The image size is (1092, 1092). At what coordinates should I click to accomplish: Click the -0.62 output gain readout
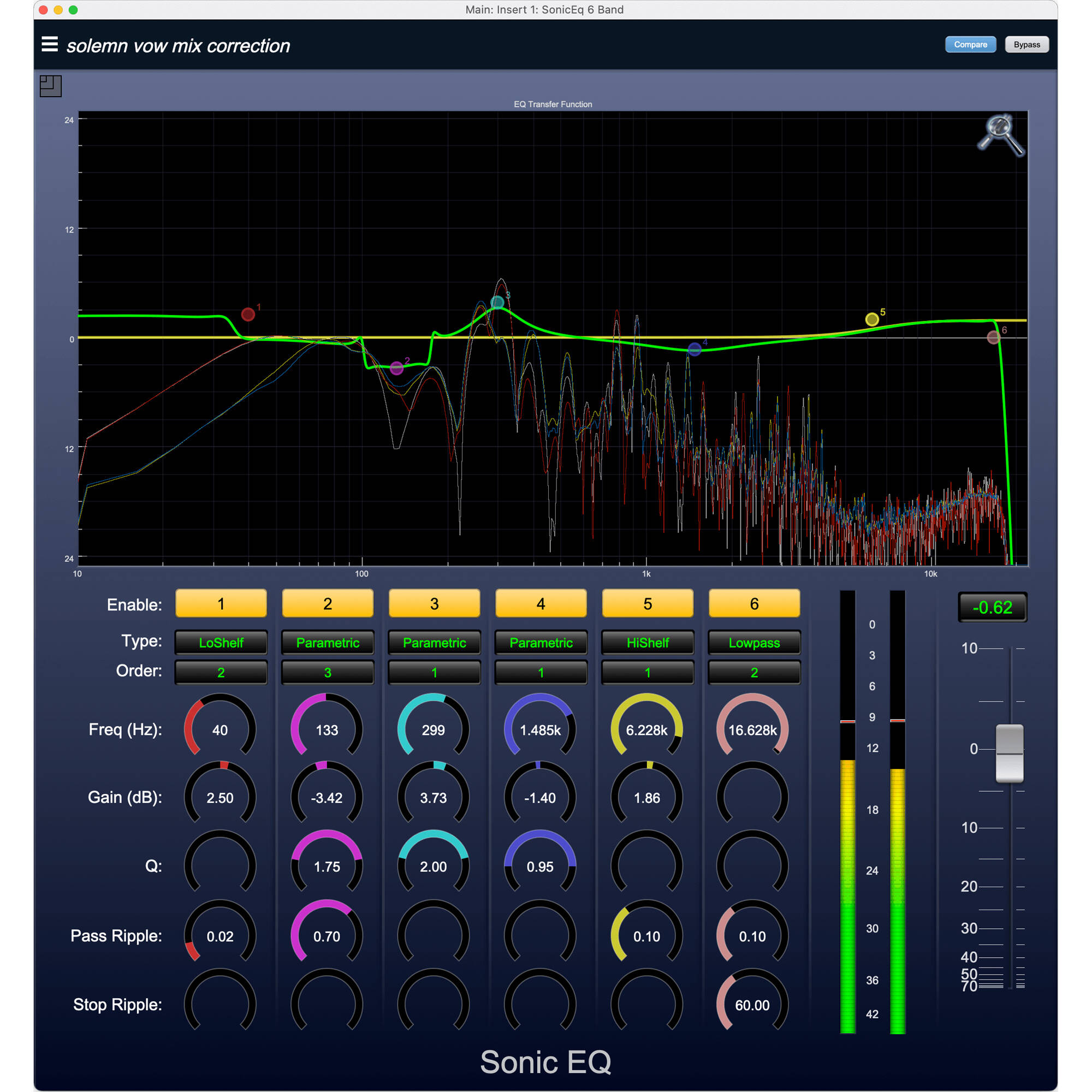point(993,607)
